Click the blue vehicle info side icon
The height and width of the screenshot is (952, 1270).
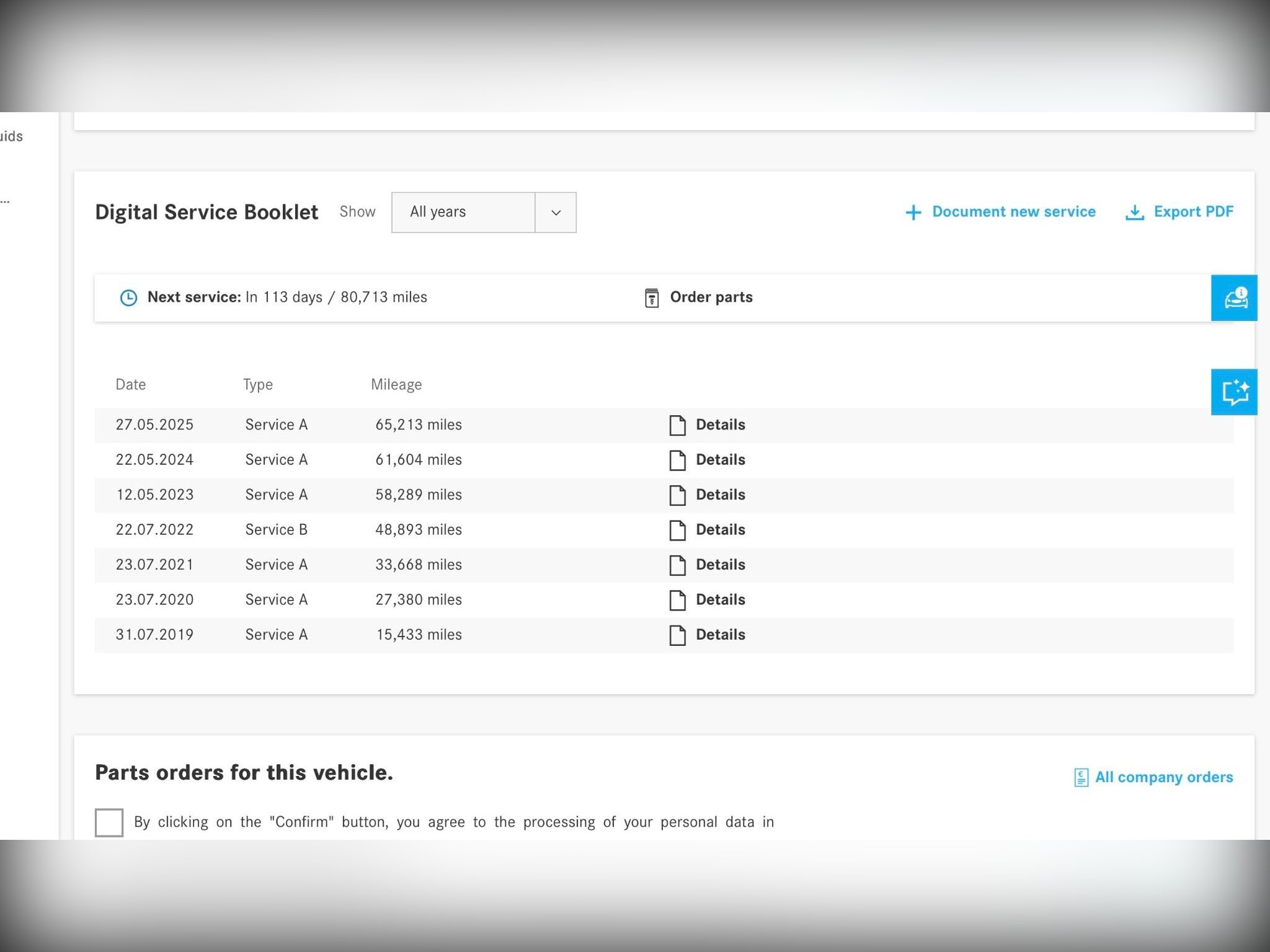(1233, 297)
